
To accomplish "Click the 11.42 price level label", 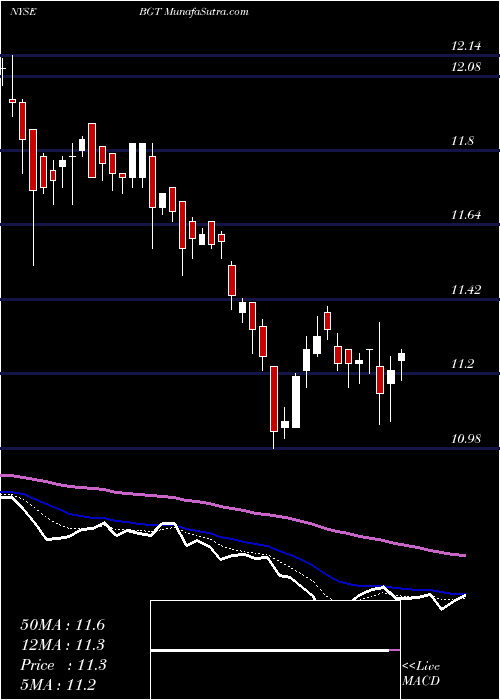I will [466, 290].
